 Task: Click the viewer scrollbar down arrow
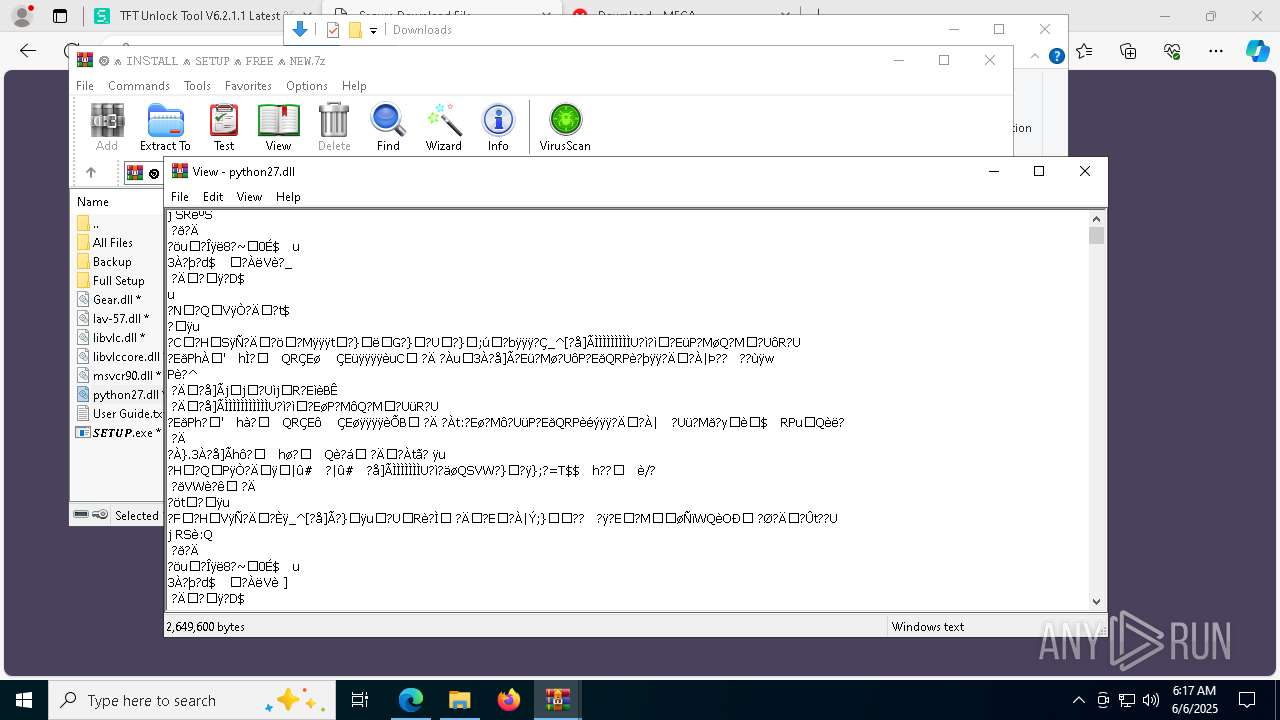(x=1097, y=601)
